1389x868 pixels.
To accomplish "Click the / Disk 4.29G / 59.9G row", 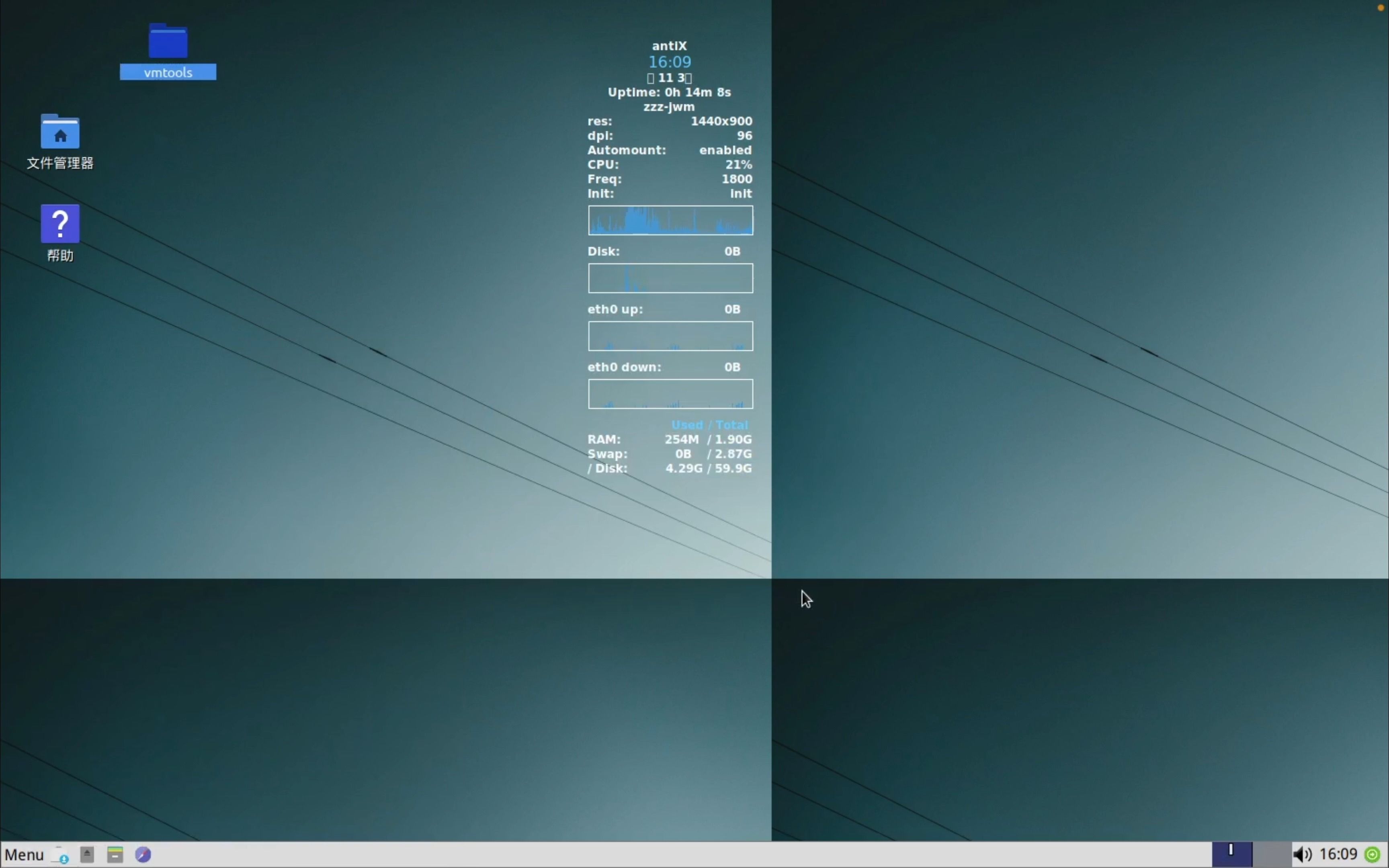I will (670, 469).
